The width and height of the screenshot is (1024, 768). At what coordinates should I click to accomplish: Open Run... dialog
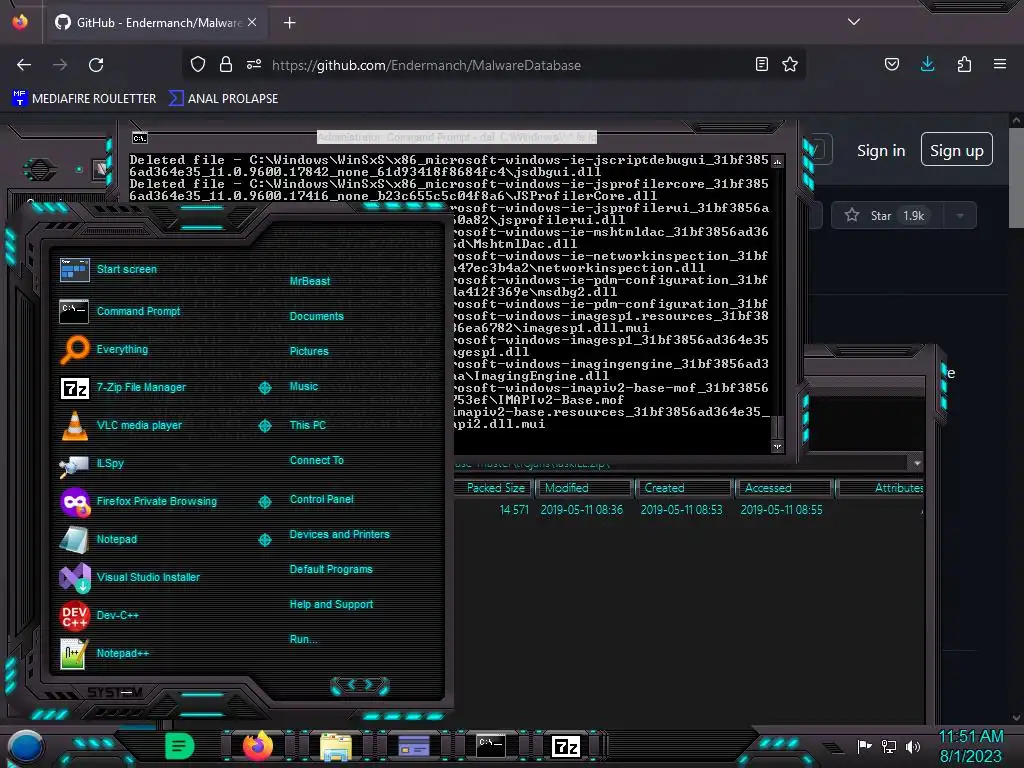[x=304, y=639]
